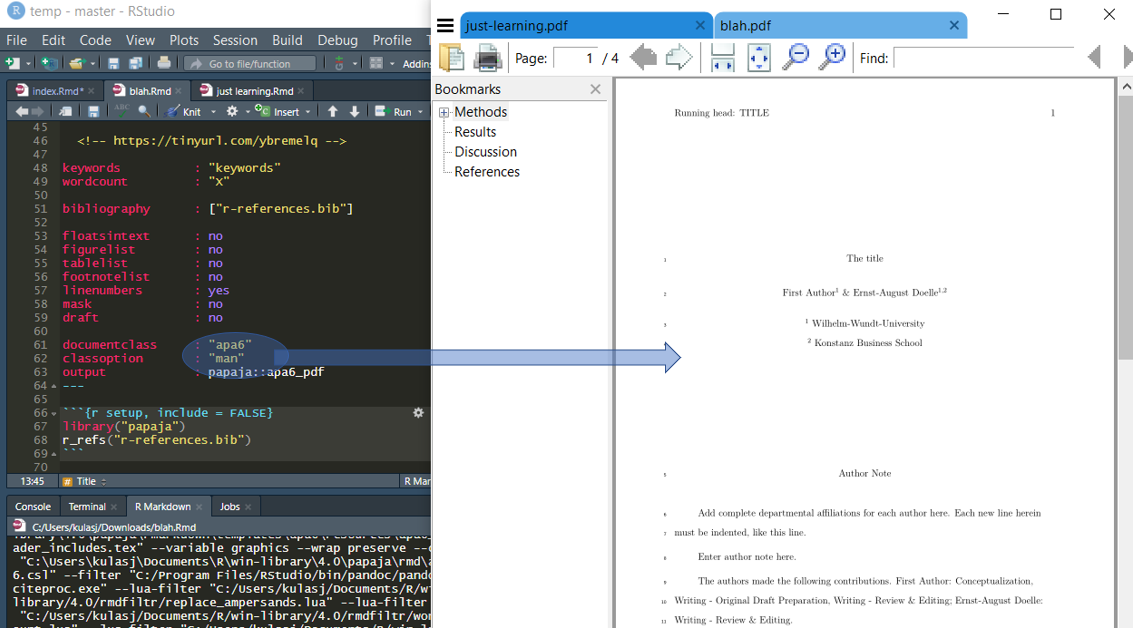Screen dimensions: 1134x628
Task: Close the blah.Rmd editor tab
Action: pos(179,91)
